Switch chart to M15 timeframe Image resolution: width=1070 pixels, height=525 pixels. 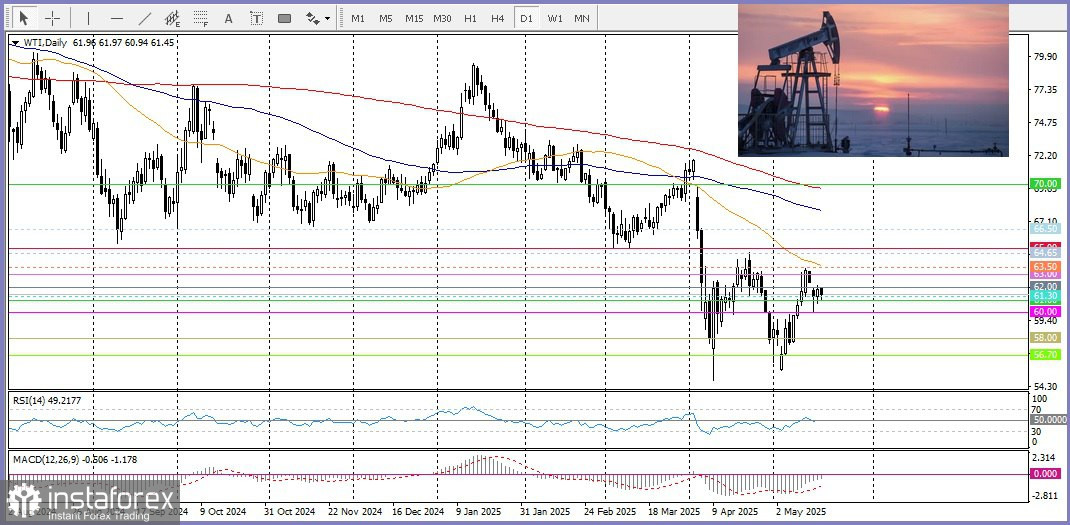(x=414, y=18)
